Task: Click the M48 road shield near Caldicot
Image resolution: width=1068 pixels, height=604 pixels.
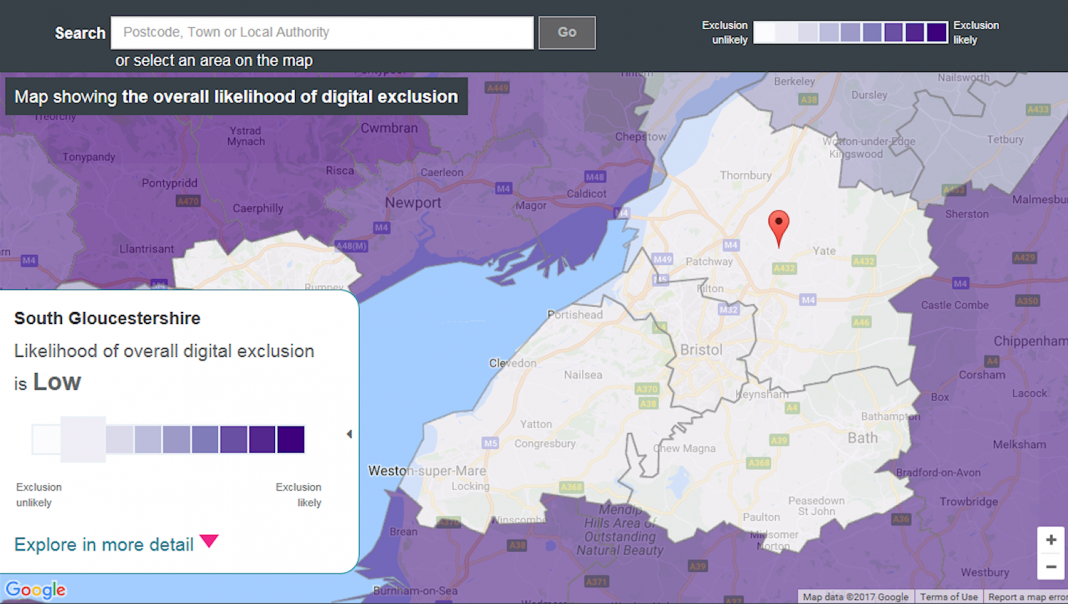Action: pyautogui.click(x=595, y=177)
